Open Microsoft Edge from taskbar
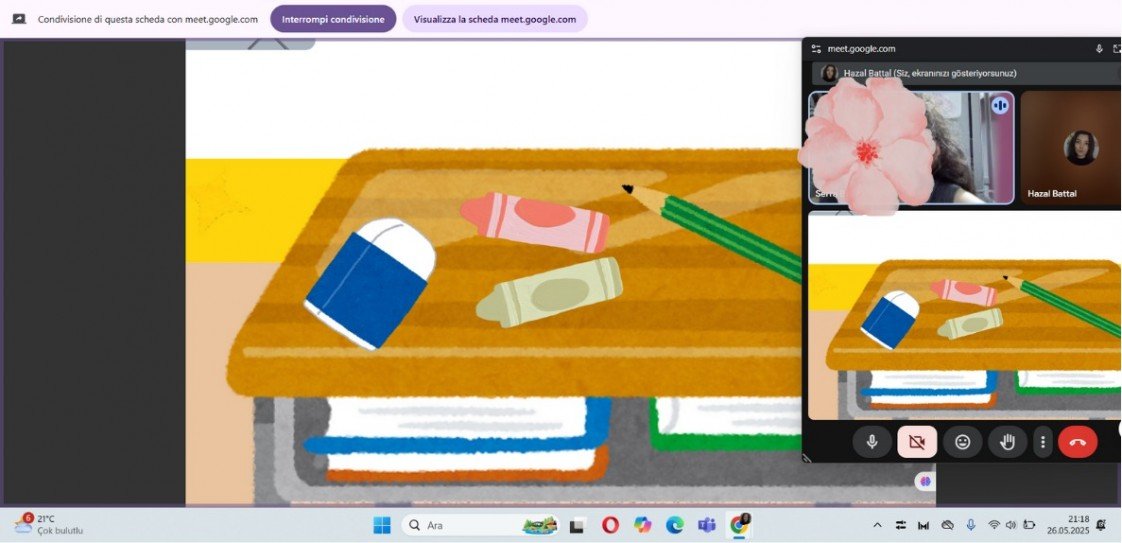1122x543 pixels. click(x=675, y=525)
